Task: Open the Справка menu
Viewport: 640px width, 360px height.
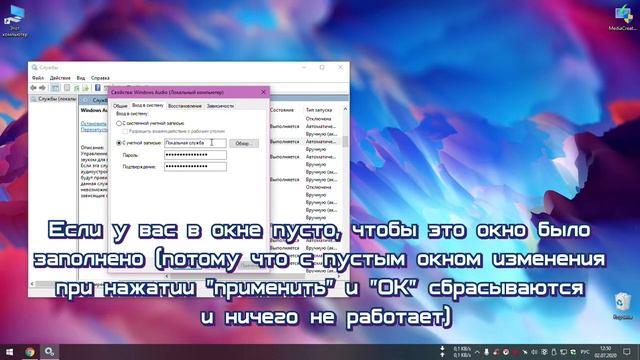Action: pyautogui.click(x=100, y=78)
